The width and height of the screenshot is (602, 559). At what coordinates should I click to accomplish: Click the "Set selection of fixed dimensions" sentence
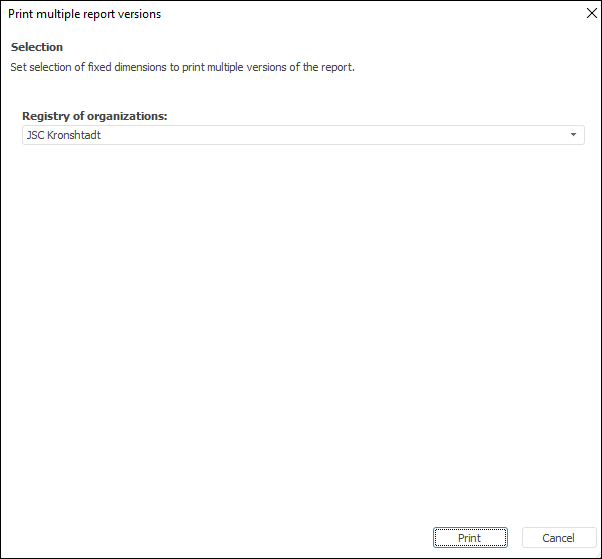tap(182, 67)
